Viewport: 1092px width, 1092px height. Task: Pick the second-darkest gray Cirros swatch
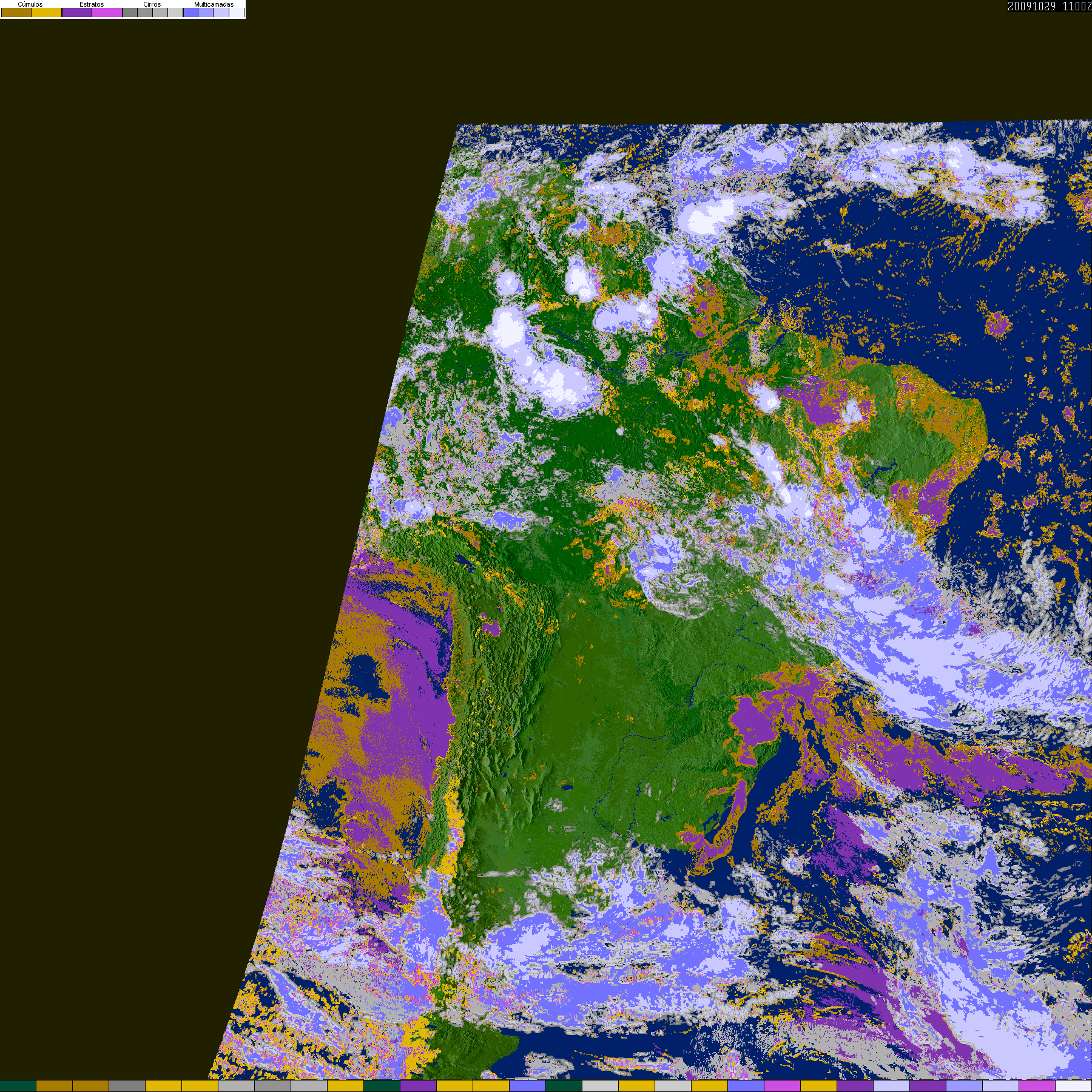(145, 12)
